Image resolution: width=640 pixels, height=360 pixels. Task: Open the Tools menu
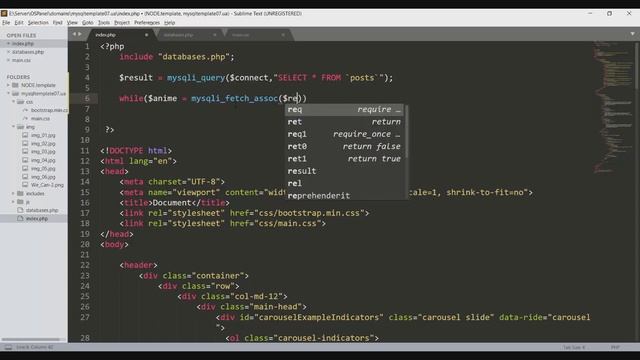click(104, 23)
